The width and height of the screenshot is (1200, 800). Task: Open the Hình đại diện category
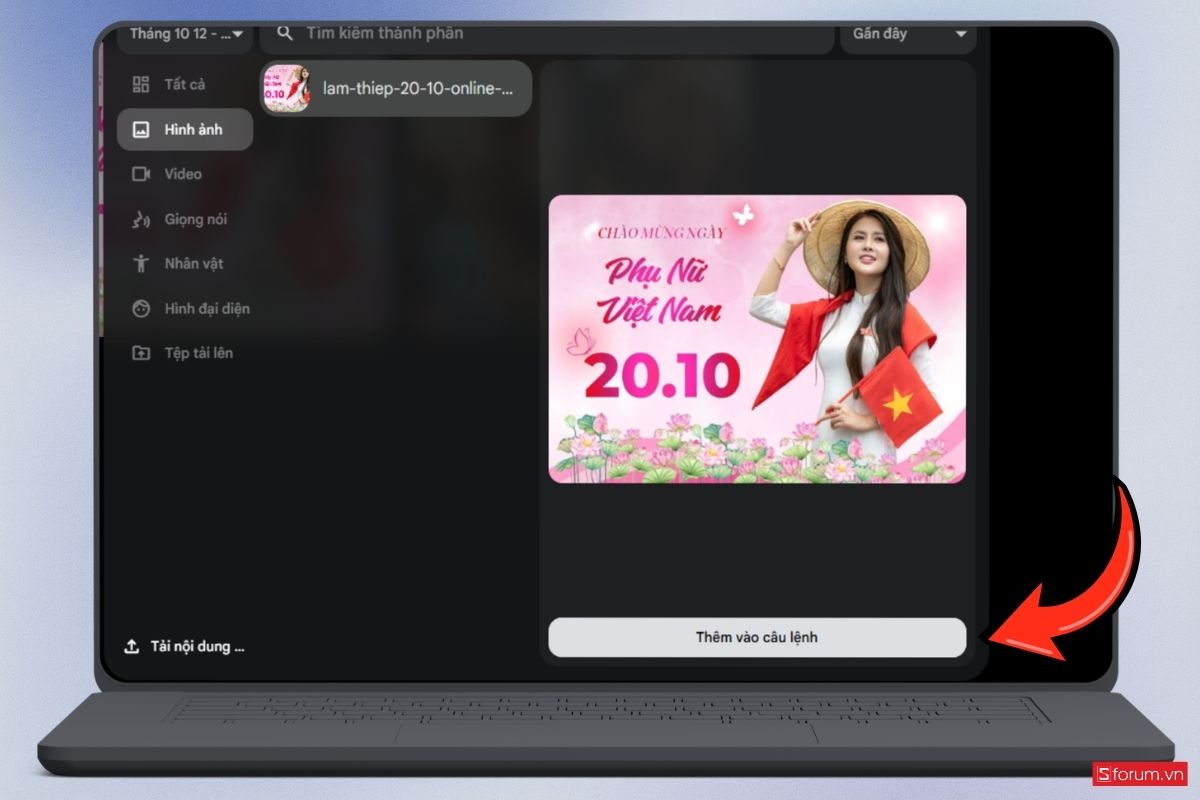click(x=184, y=309)
